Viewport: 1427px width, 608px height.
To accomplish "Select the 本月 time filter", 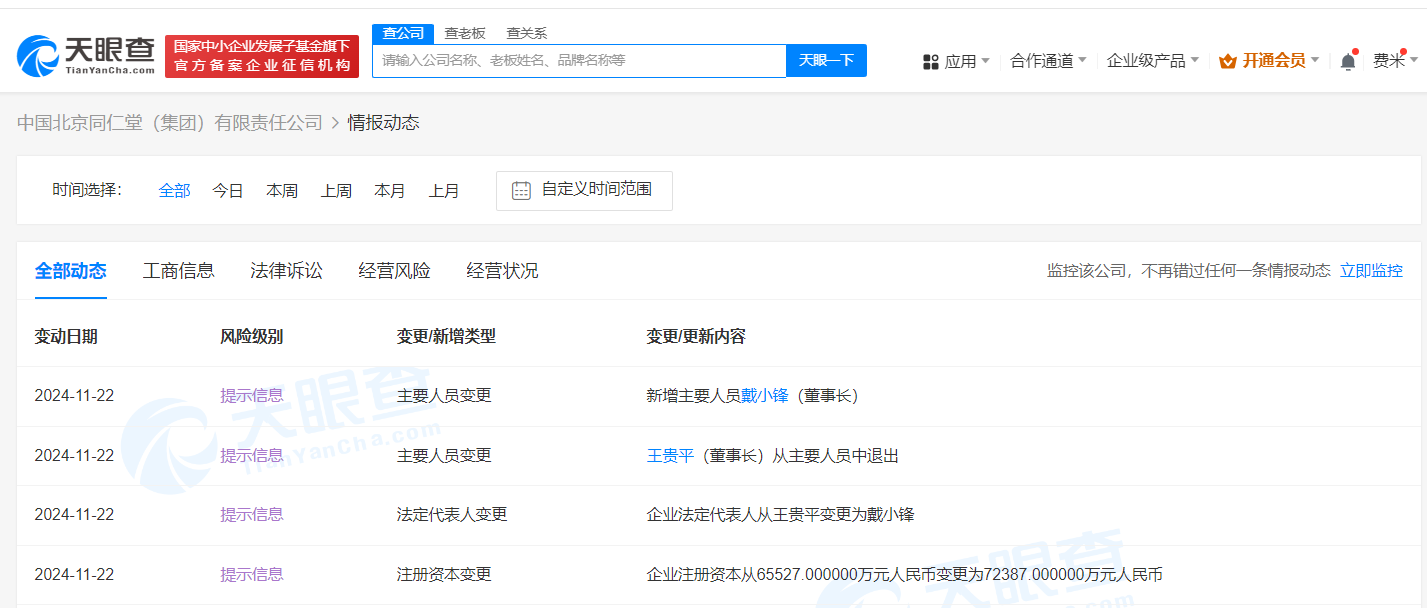I will (390, 191).
